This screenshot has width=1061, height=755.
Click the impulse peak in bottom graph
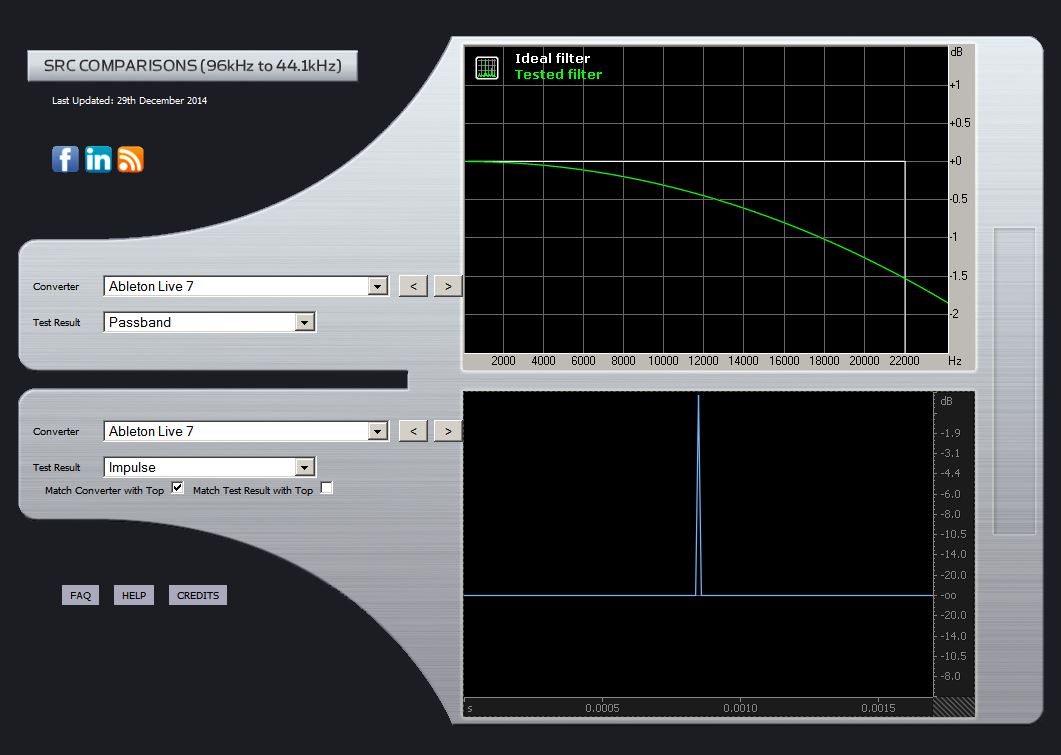[698, 495]
